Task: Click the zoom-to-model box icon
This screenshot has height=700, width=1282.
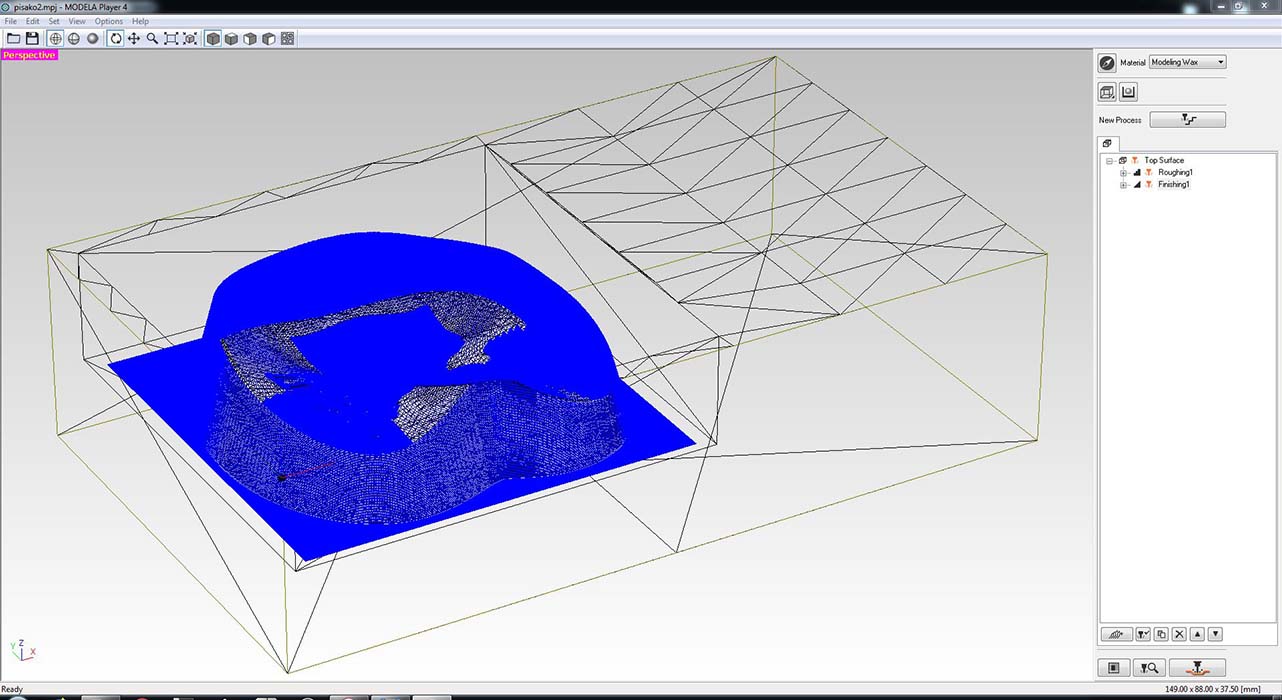Action: tap(190, 38)
